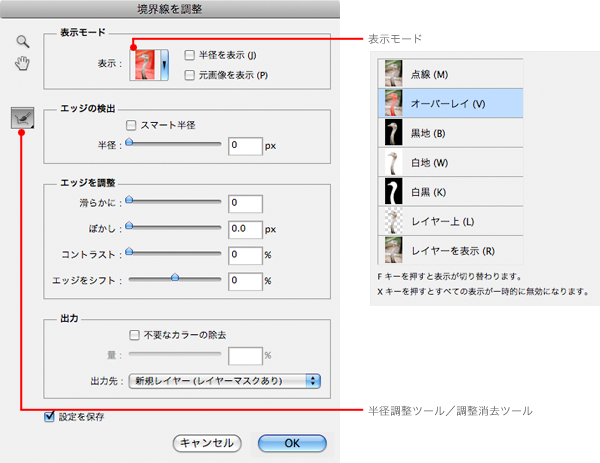Click the 白黒 (K) view thumbnail icon
This screenshot has height=463, width=600.
coord(393,190)
